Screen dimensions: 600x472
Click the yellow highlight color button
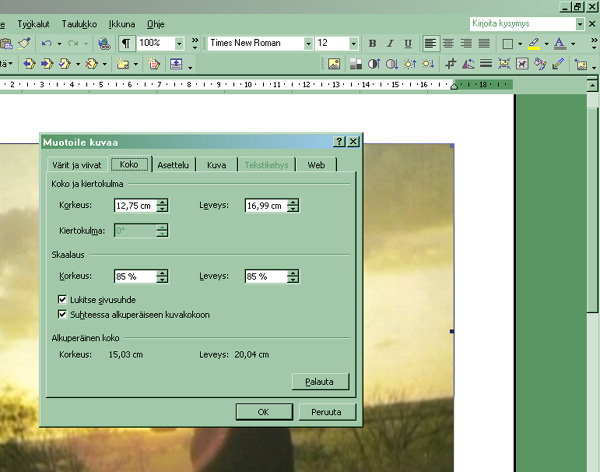click(534, 44)
